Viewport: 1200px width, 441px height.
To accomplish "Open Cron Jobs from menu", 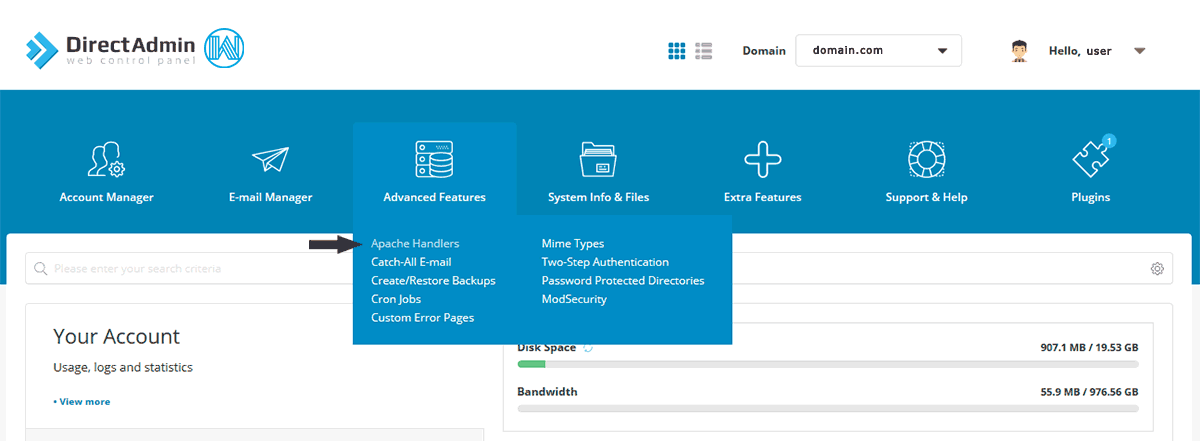I will click(396, 299).
